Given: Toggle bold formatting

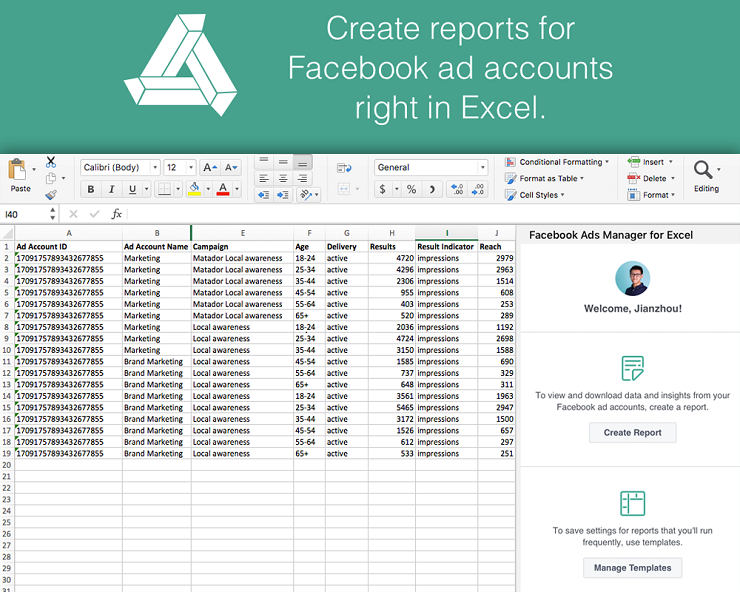Looking at the screenshot, I should (x=90, y=189).
